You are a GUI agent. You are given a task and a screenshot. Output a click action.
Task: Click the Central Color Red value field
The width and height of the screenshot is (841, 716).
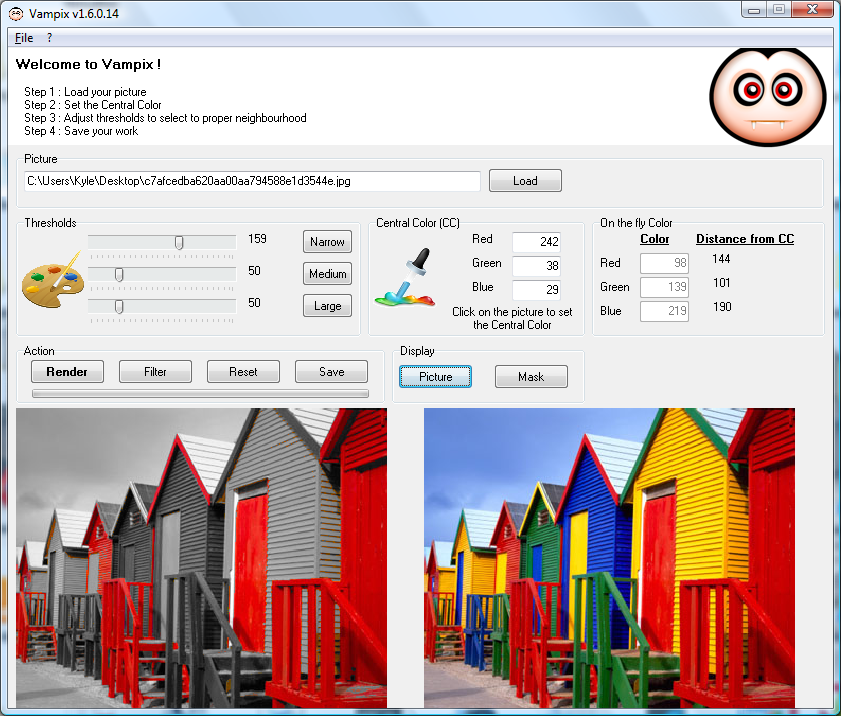pos(536,242)
